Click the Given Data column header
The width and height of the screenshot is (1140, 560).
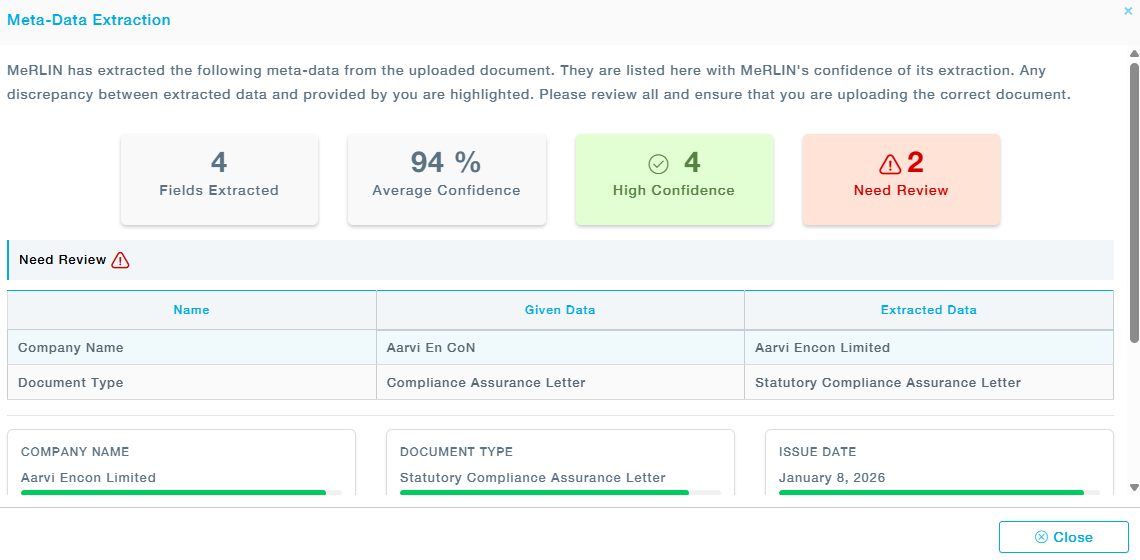(x=560, y=310)
